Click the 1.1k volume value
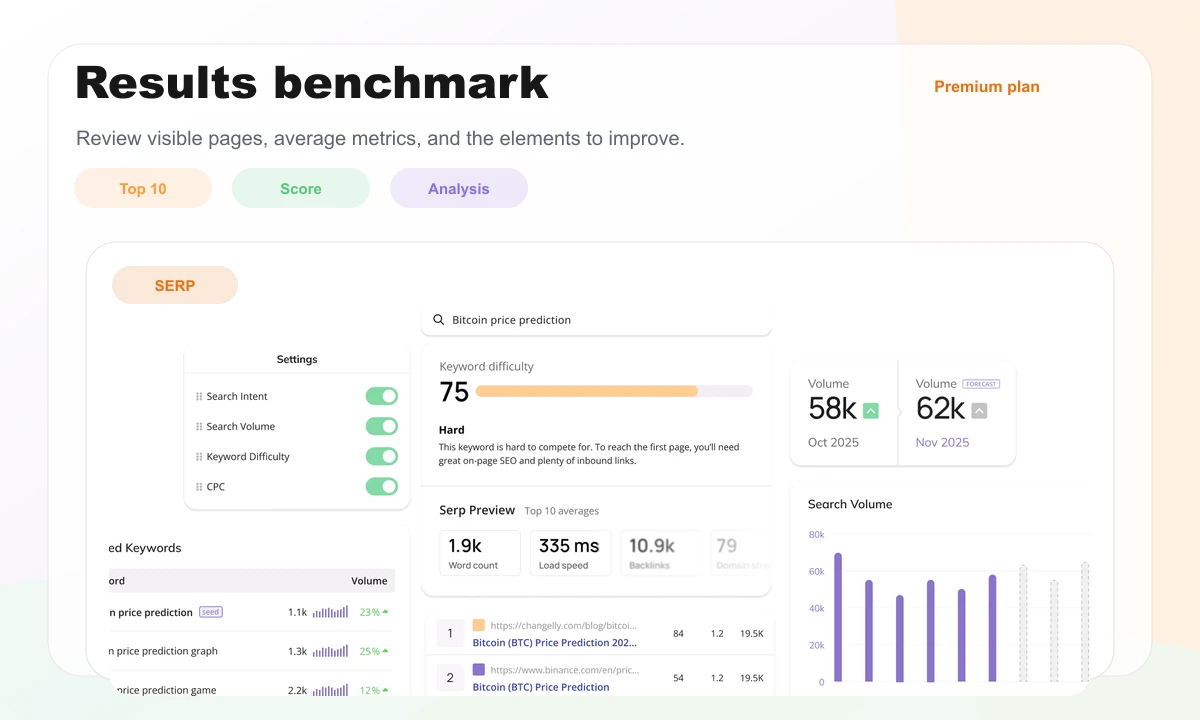The height and width of the screenshot is (720, 1200). pos(297,612)
